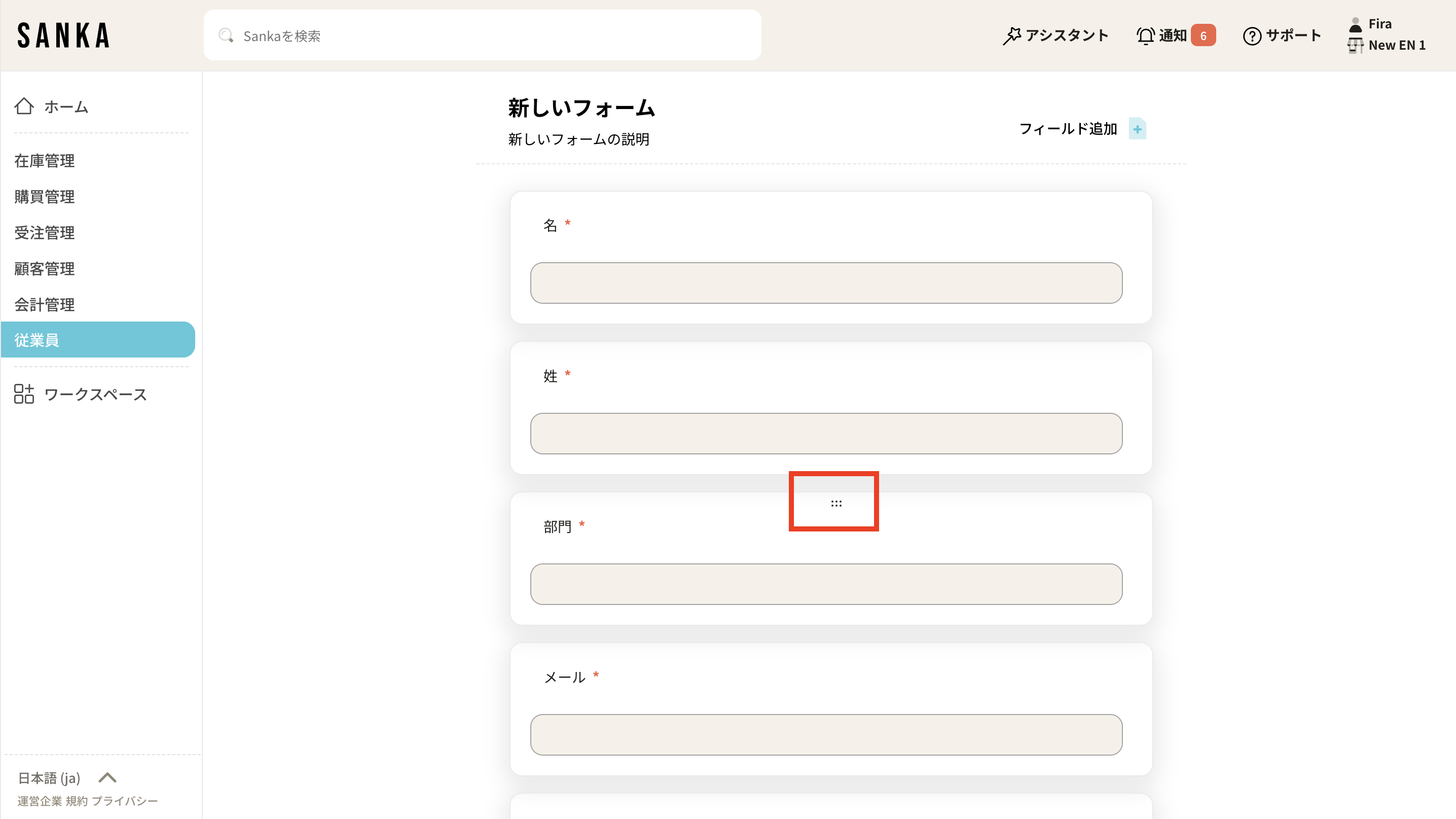Click the 規約 footer link

tap(77, 801)
